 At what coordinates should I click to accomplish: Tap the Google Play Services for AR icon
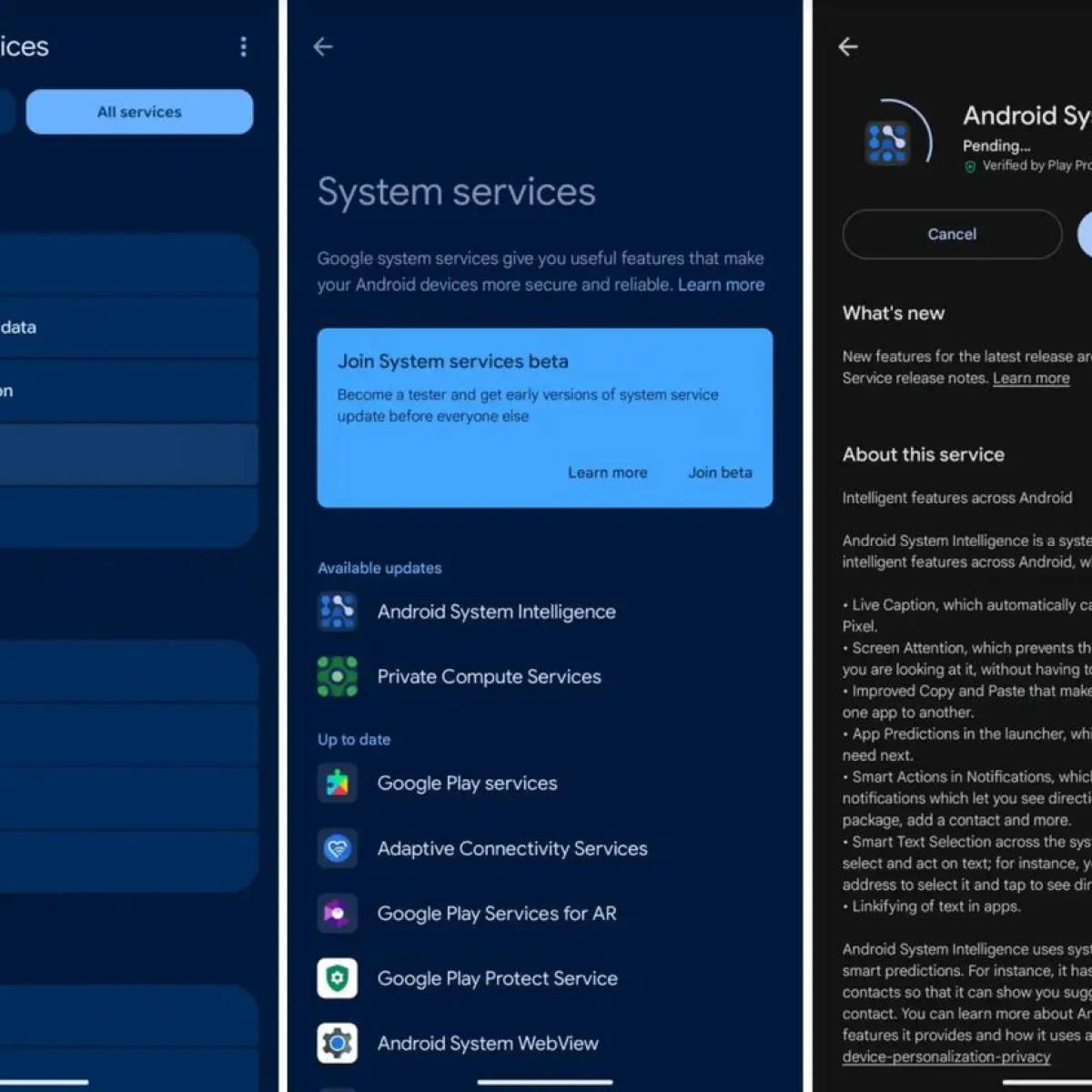point(338,914)
